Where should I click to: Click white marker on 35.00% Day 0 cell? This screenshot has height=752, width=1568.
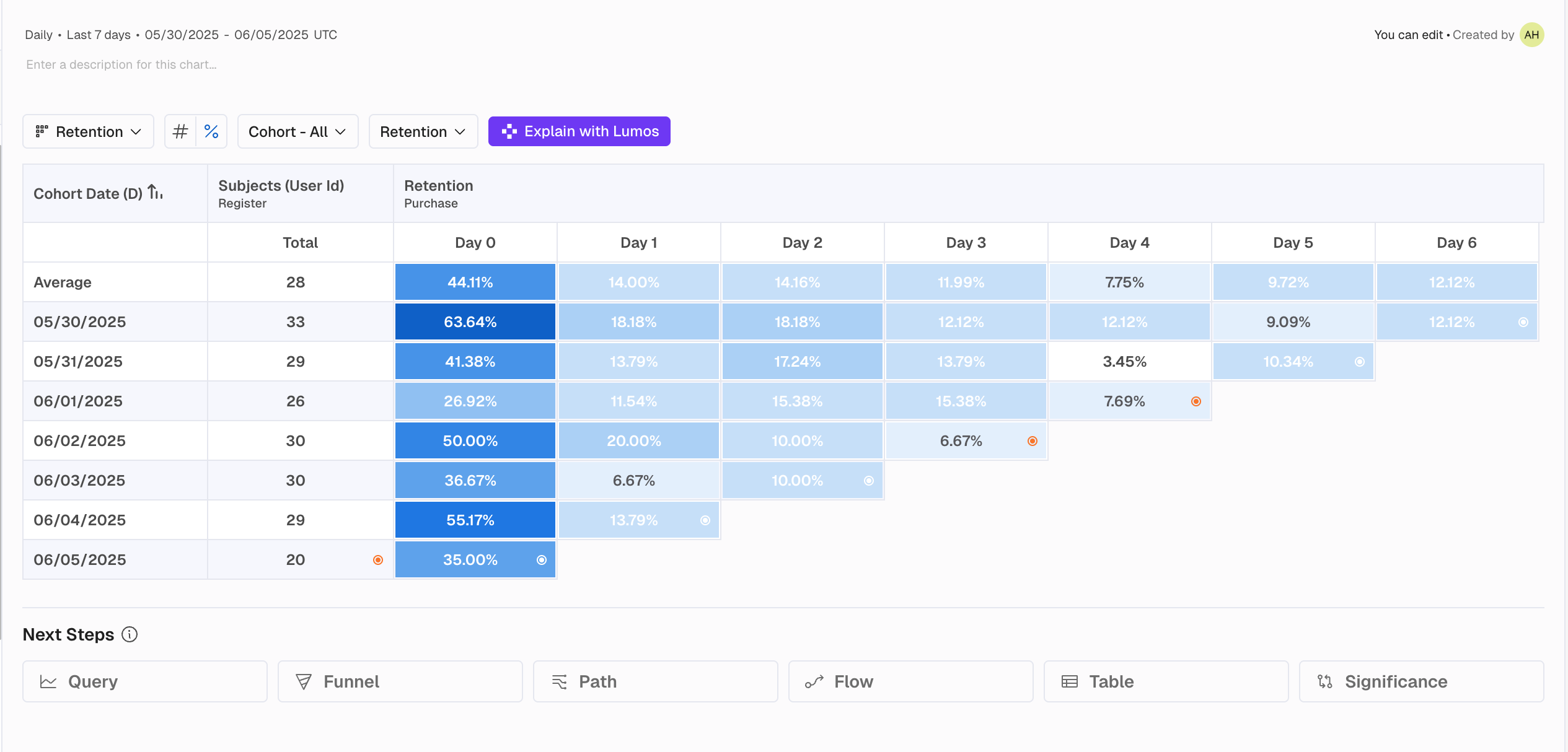542,560
